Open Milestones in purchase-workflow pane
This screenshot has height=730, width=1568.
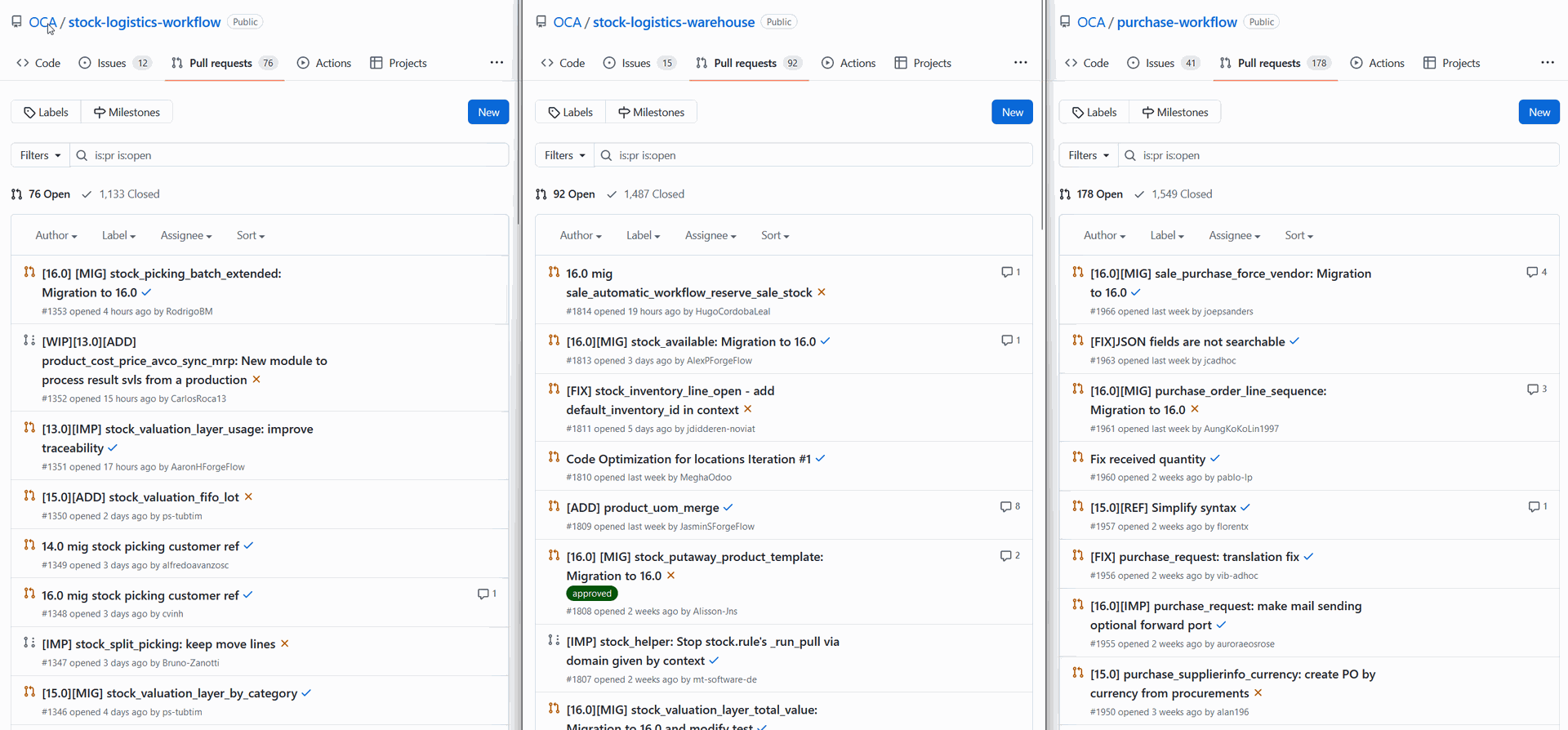point(1174,113)
